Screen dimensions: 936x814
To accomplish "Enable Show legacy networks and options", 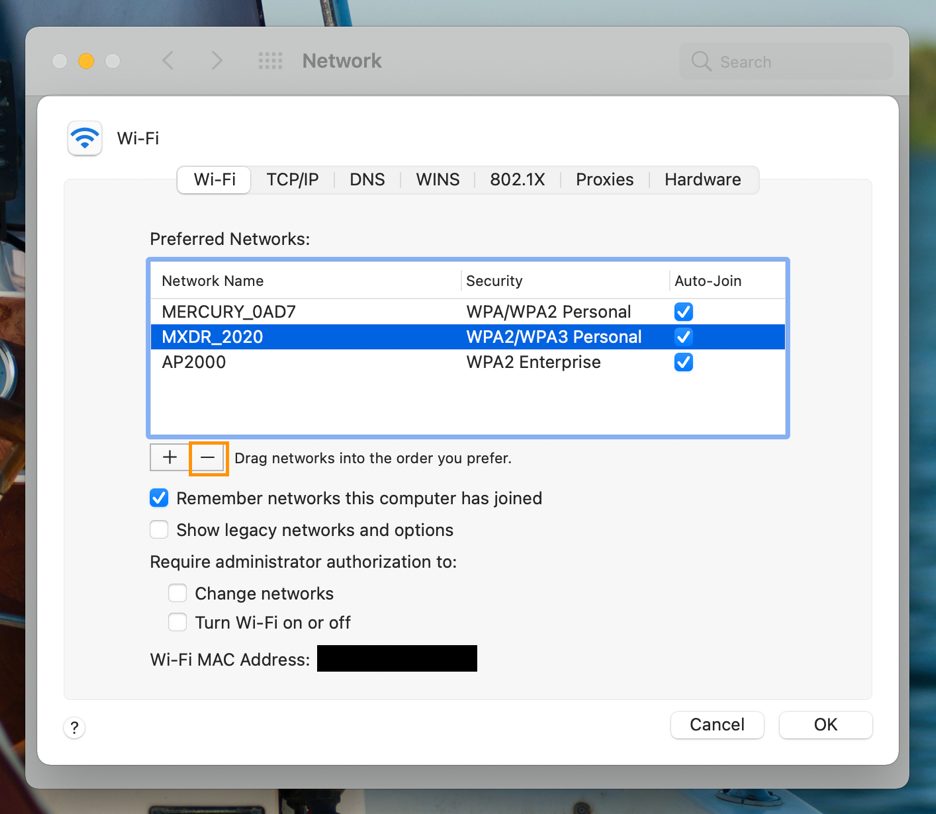I will [x=159, y=530].
